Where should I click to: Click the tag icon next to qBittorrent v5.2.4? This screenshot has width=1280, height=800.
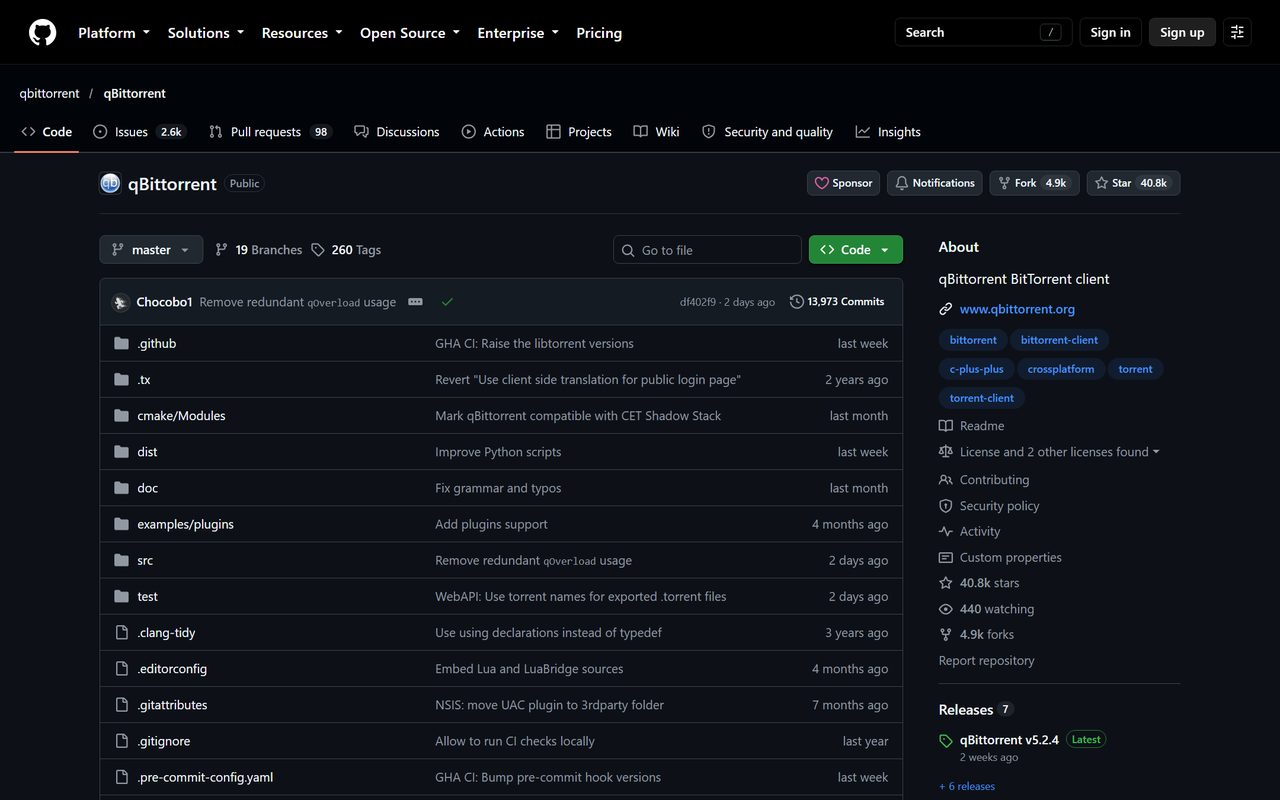[x=946, y=741]
